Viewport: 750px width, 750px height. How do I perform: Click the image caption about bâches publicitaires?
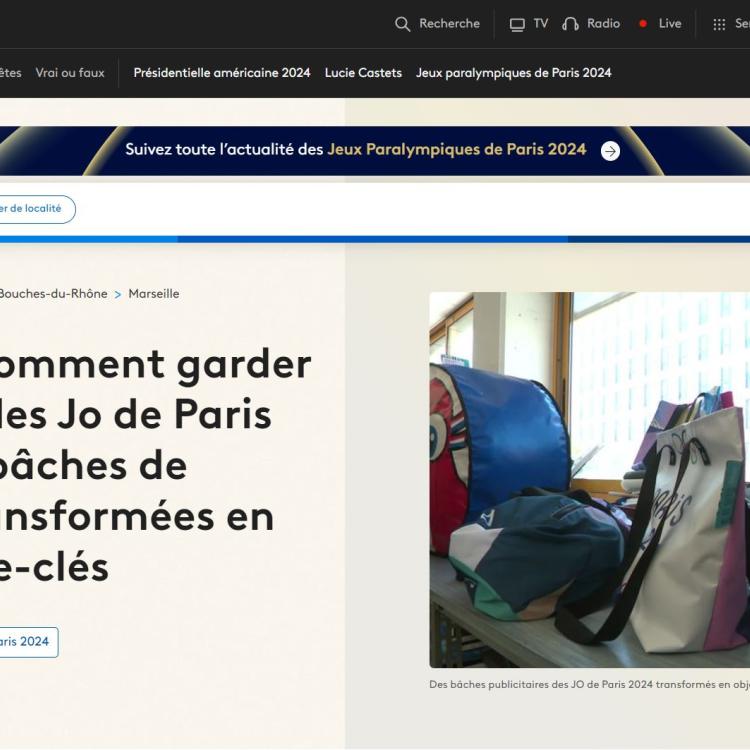click(589, 684)
